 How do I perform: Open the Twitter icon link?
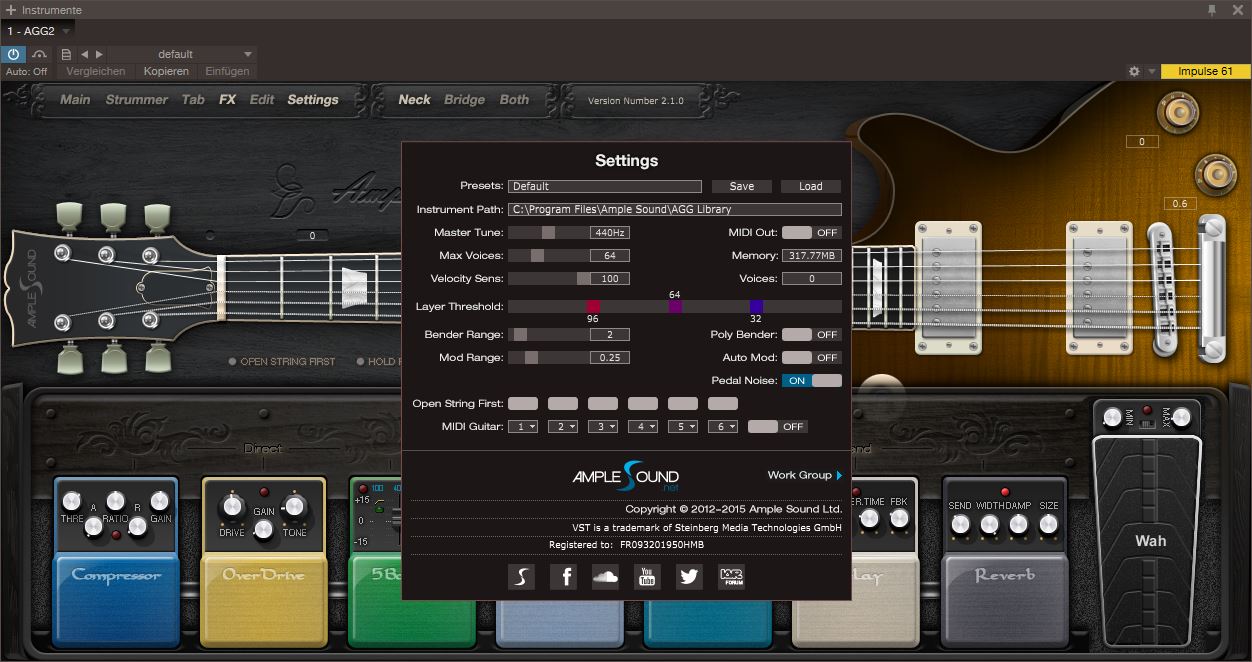point(689,576)
